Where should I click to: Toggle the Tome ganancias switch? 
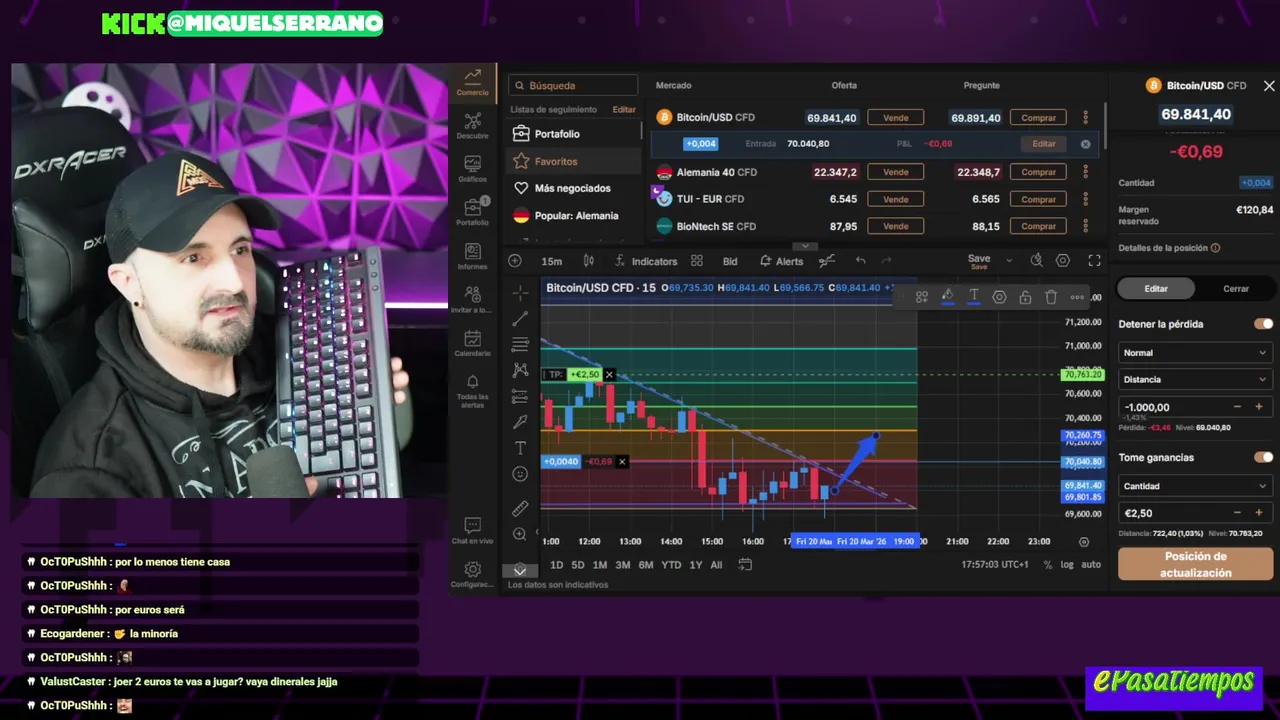[1264, 457]
